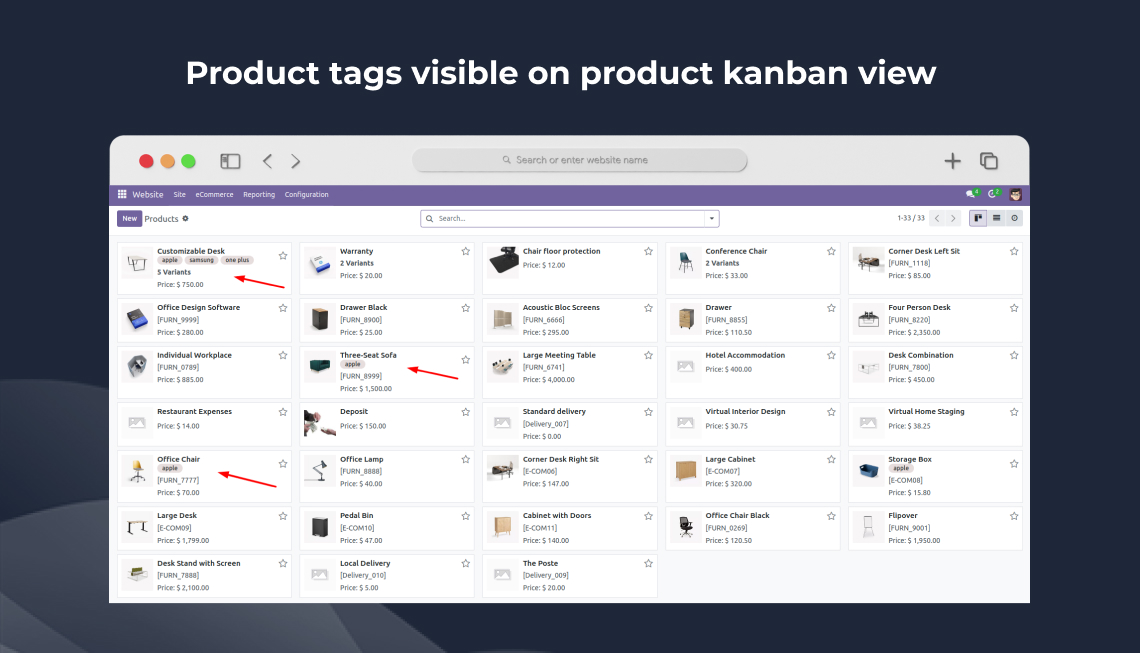Viewport: 1140px width, 653px height.
Task: Open the Site menu
Action: pos(180,194)
